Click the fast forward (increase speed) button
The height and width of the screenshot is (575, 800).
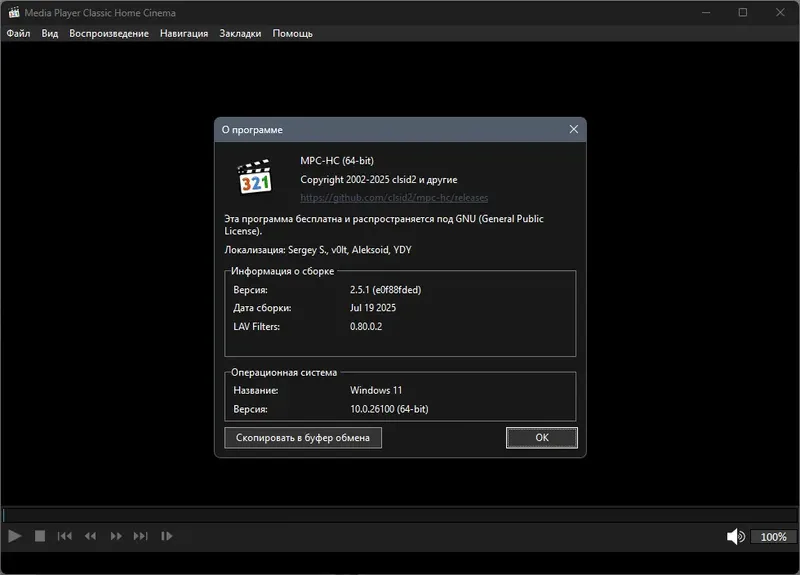[116, 536]
